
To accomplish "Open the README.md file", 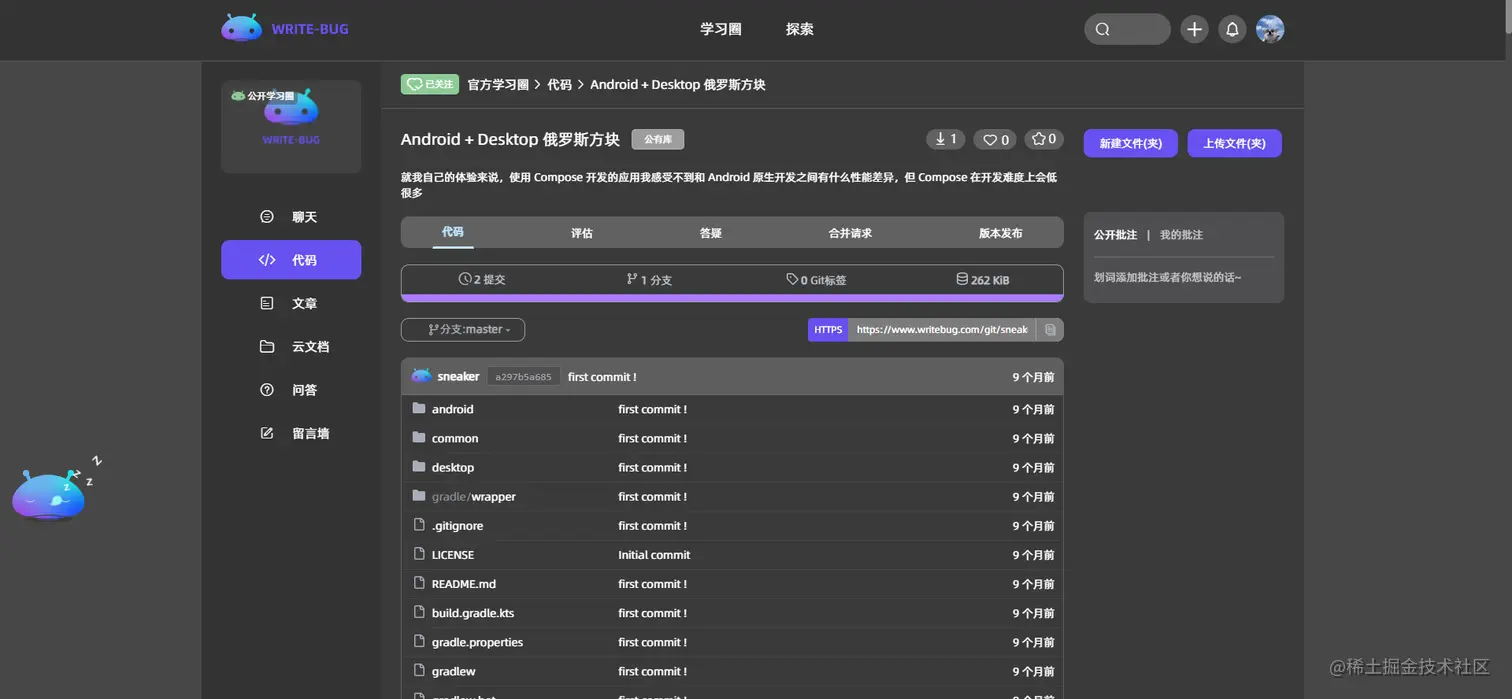I will [464, 583].
